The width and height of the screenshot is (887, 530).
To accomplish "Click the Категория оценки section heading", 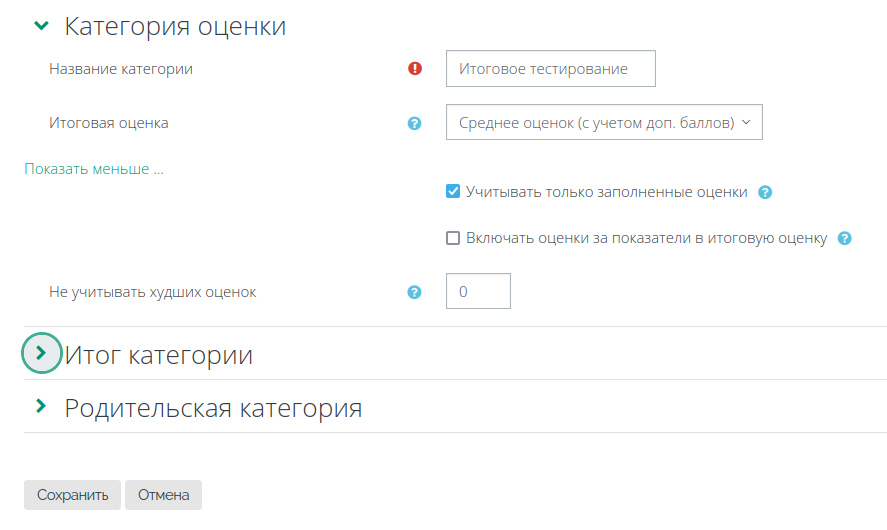I will 175,26.
